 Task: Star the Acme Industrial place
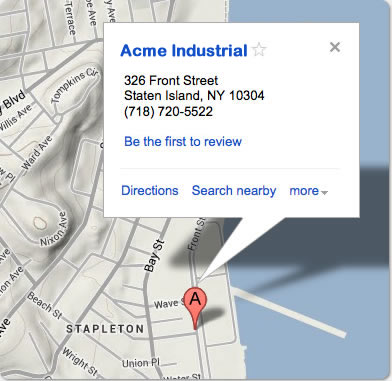pos(259,50)
